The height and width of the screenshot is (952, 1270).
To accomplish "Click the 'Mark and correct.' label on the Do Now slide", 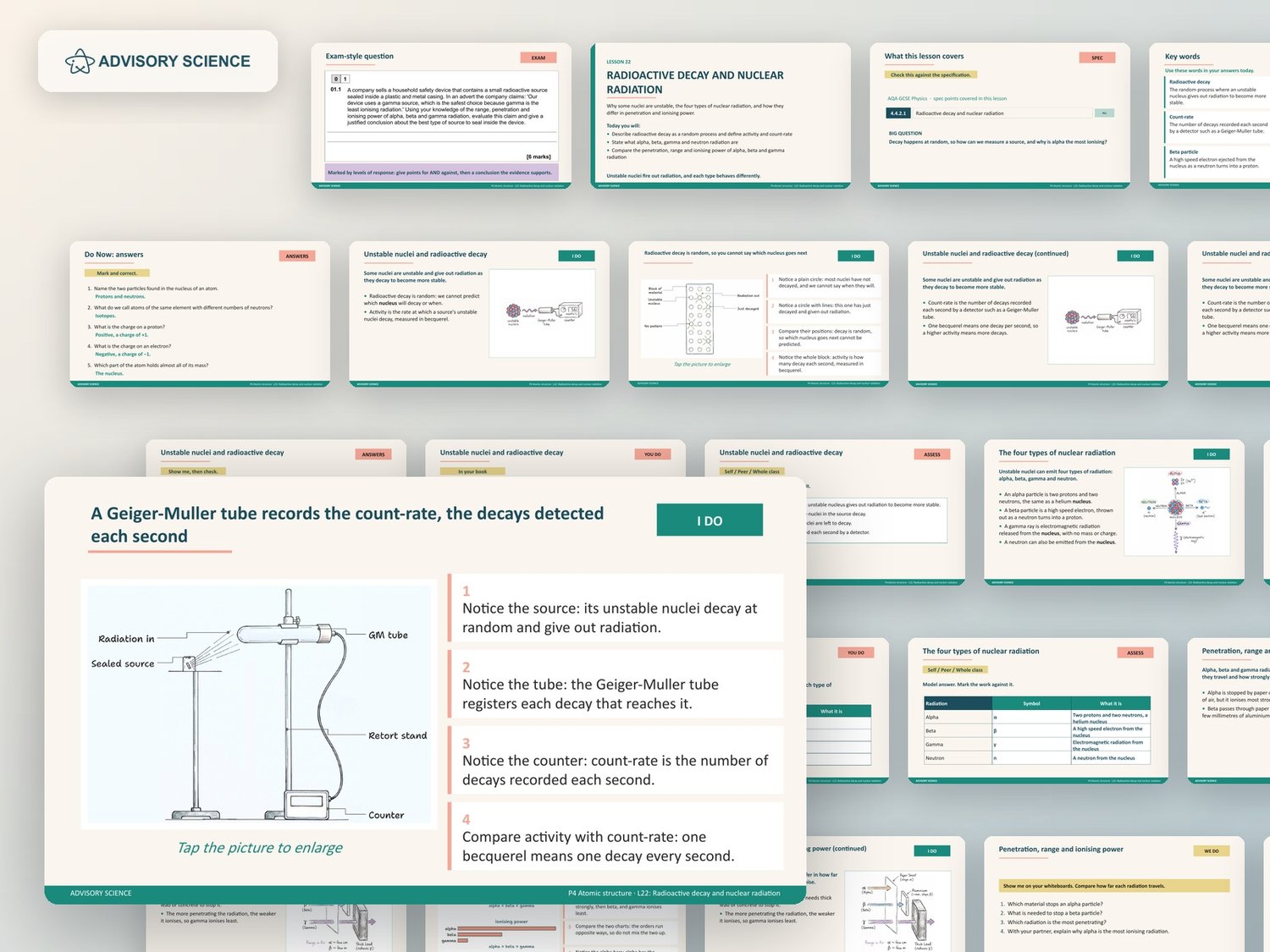I will 117,273.
